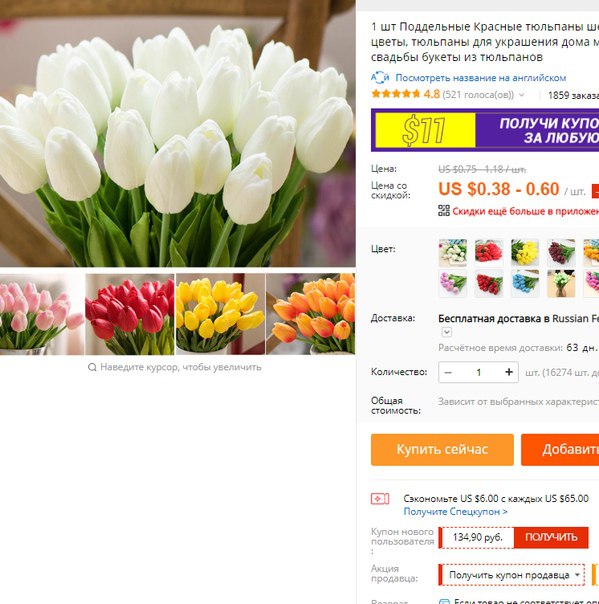This screenshot has height=604, width=599.
Task: Select the orange tulips gallery thumbnail
Action: click(310, 314)
